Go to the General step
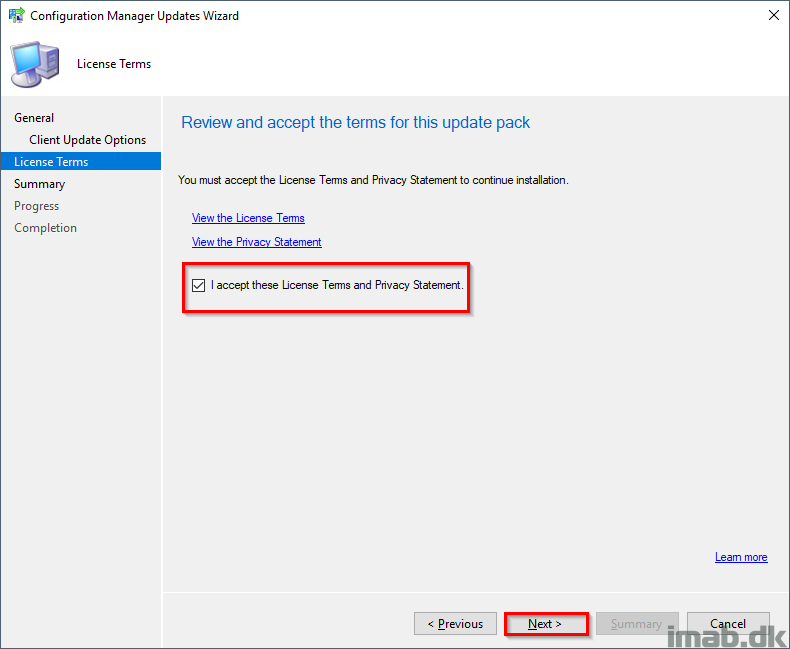The height and width of the screenshot is (649, 790). 34,117
